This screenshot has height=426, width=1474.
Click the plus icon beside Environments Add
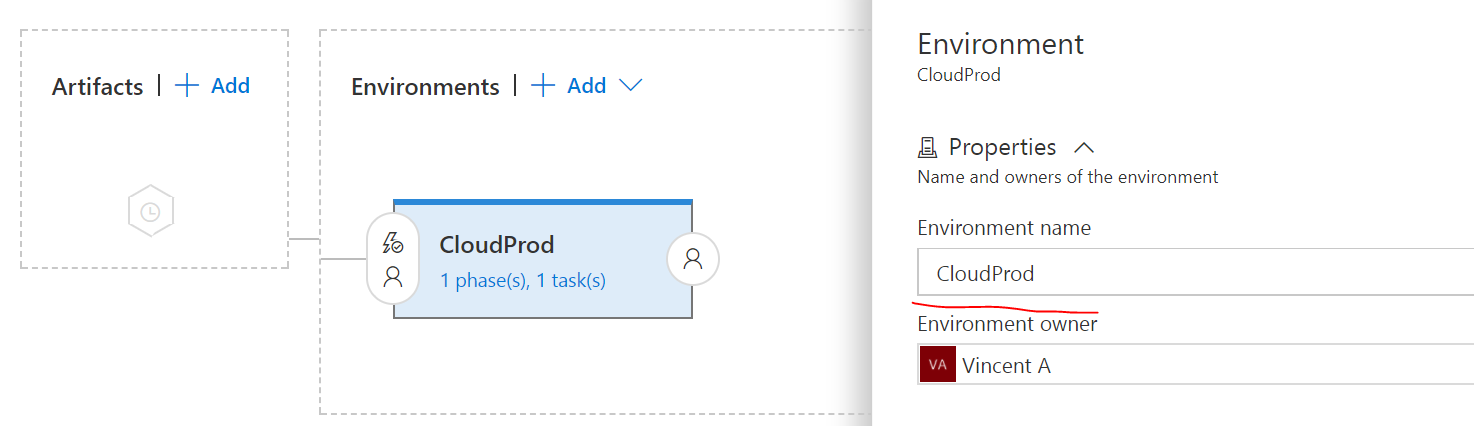543,86
